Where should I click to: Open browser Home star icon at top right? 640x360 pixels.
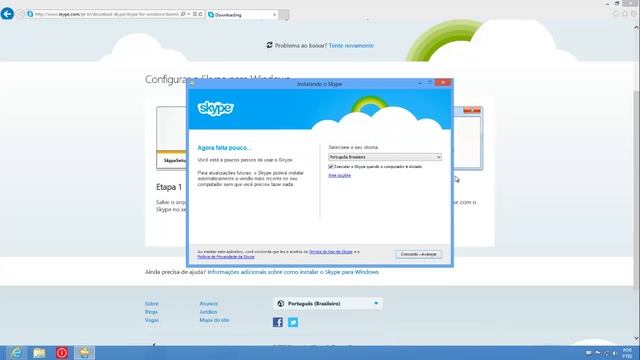(x=616, y=14)
